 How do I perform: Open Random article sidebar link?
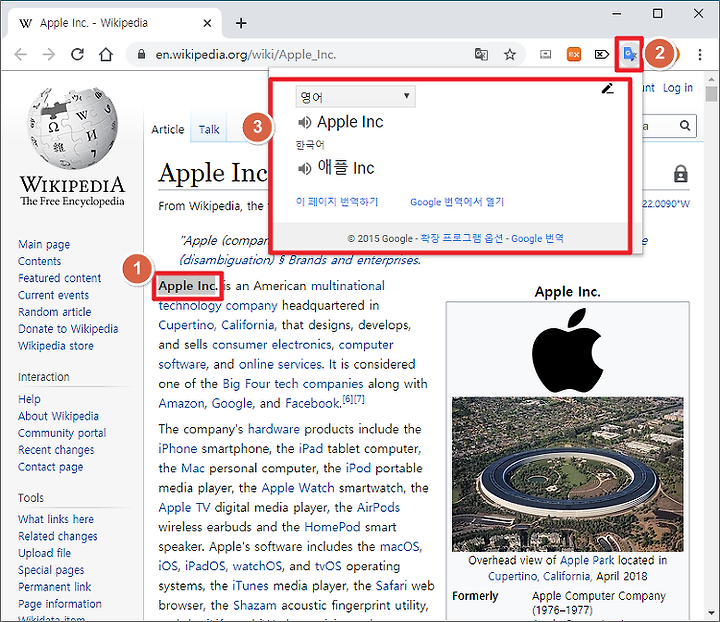click(x=55, y=312)
